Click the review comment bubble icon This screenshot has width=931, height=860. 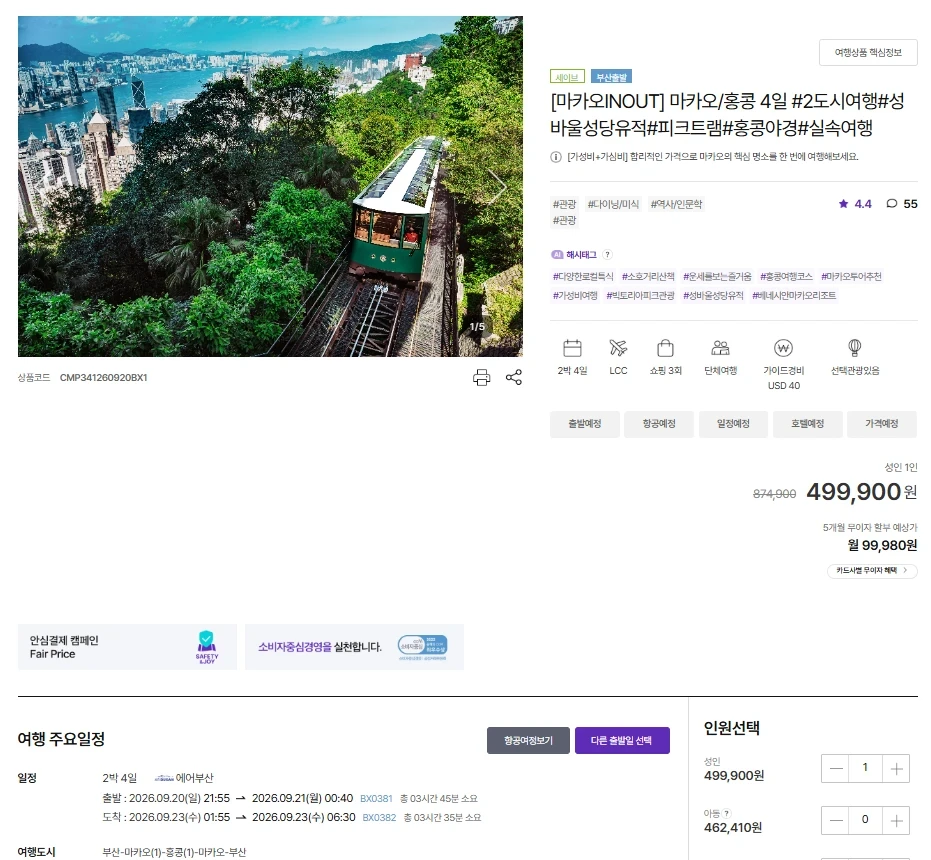(x=892, y=204)
